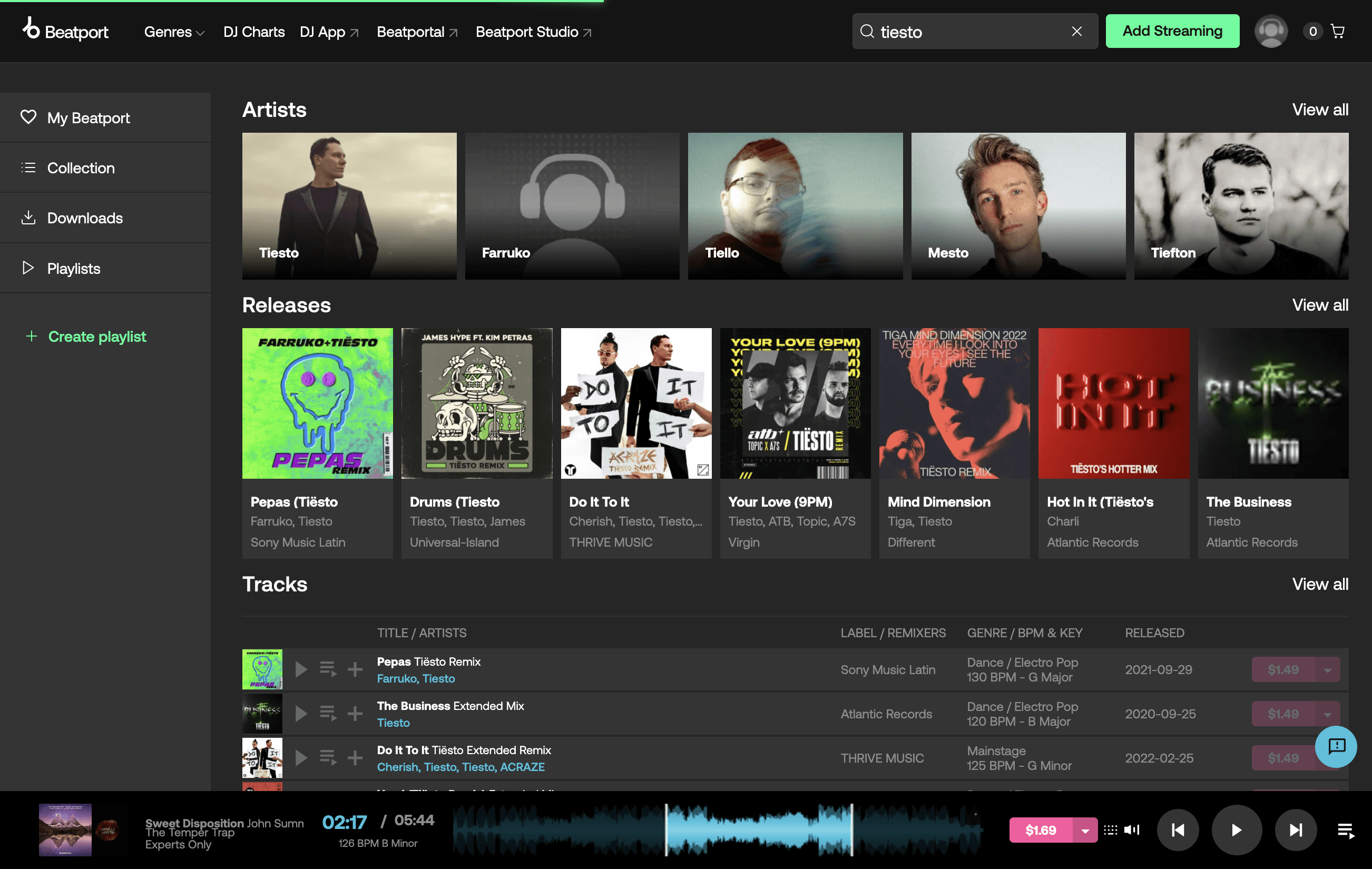Open the Mesto artist card
Screen dimensions: 1372x869
coord(1018,205)
